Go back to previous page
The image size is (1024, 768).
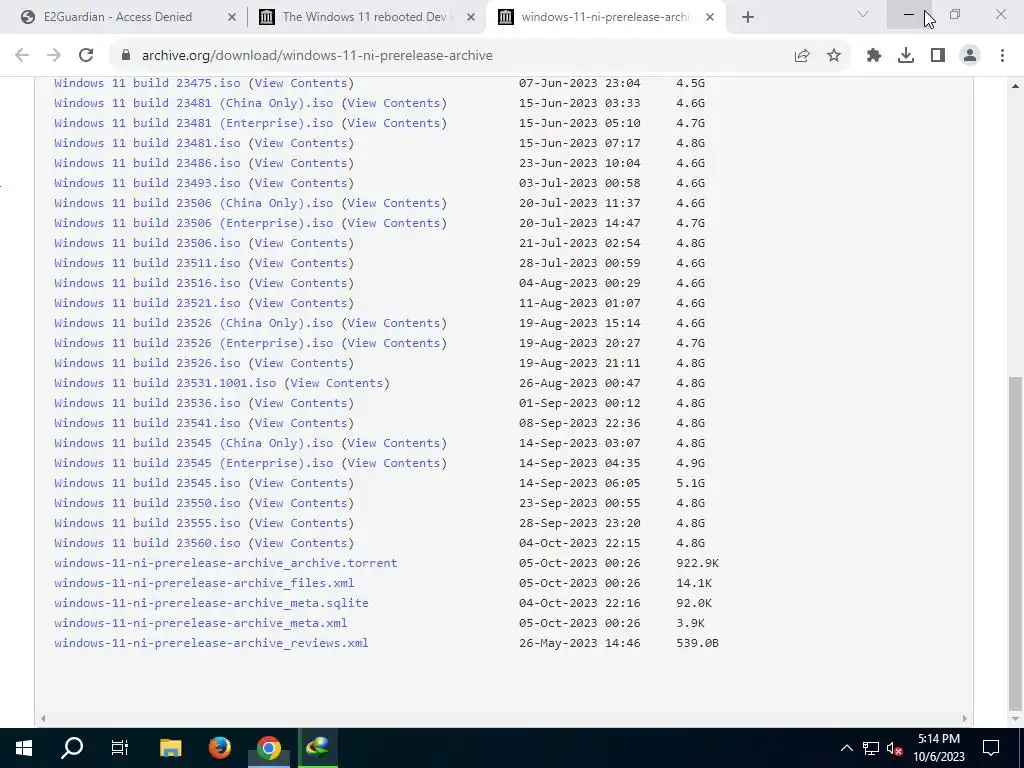(22, 56)
